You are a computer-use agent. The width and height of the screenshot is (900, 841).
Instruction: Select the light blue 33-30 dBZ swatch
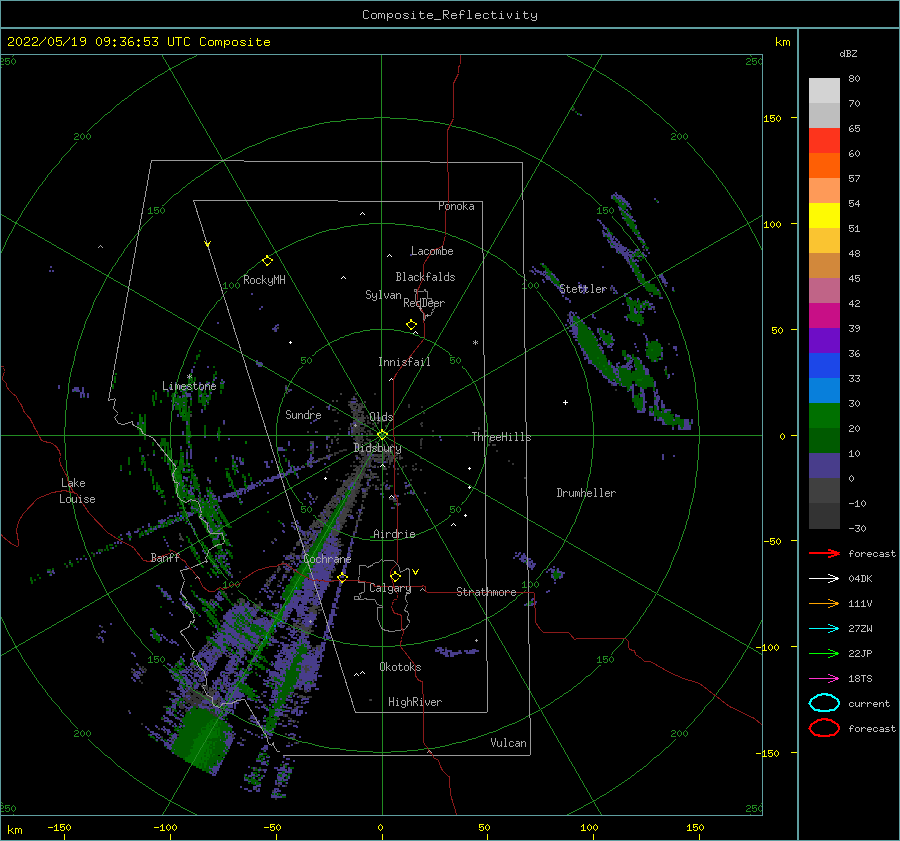pyautogui.click(x=824, y=390)
